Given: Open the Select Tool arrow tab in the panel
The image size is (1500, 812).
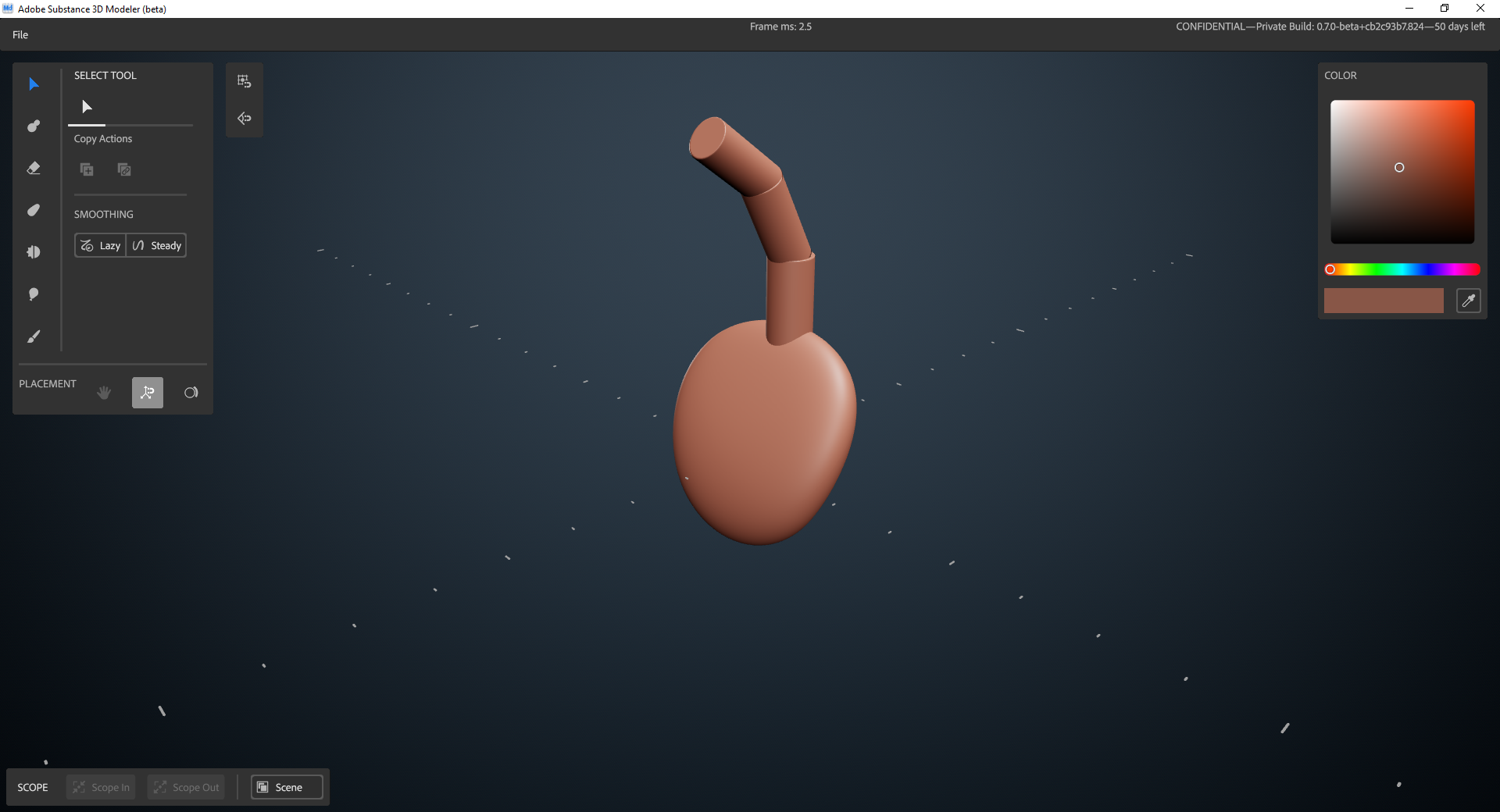Looking at the screenshot, I should coord(87,107).
